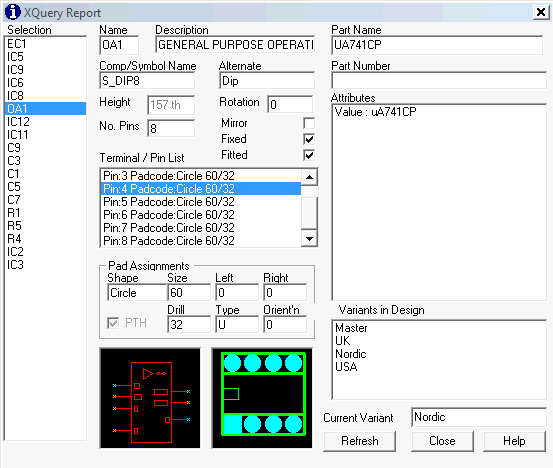The width and height of the screenshot is (553, 468).
Task: Click the pin list scroll down arrow
Action: tap(309, 239)
